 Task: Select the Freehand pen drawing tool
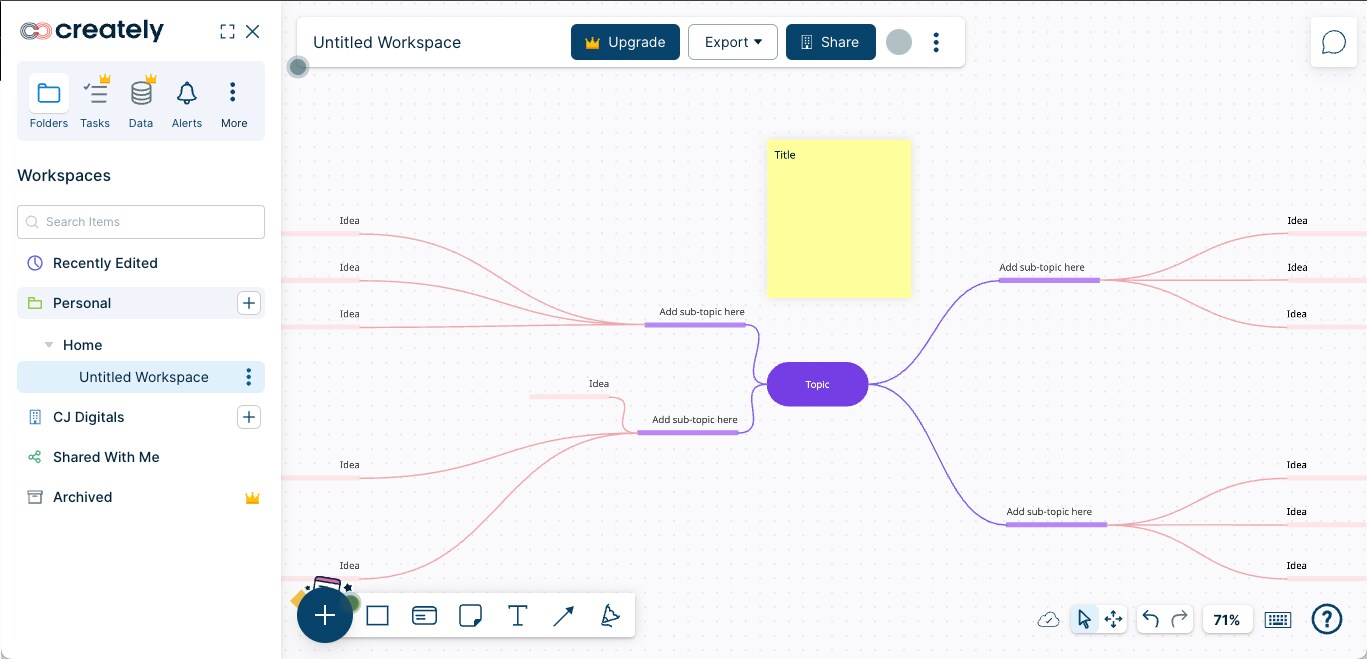click(610, 616)
